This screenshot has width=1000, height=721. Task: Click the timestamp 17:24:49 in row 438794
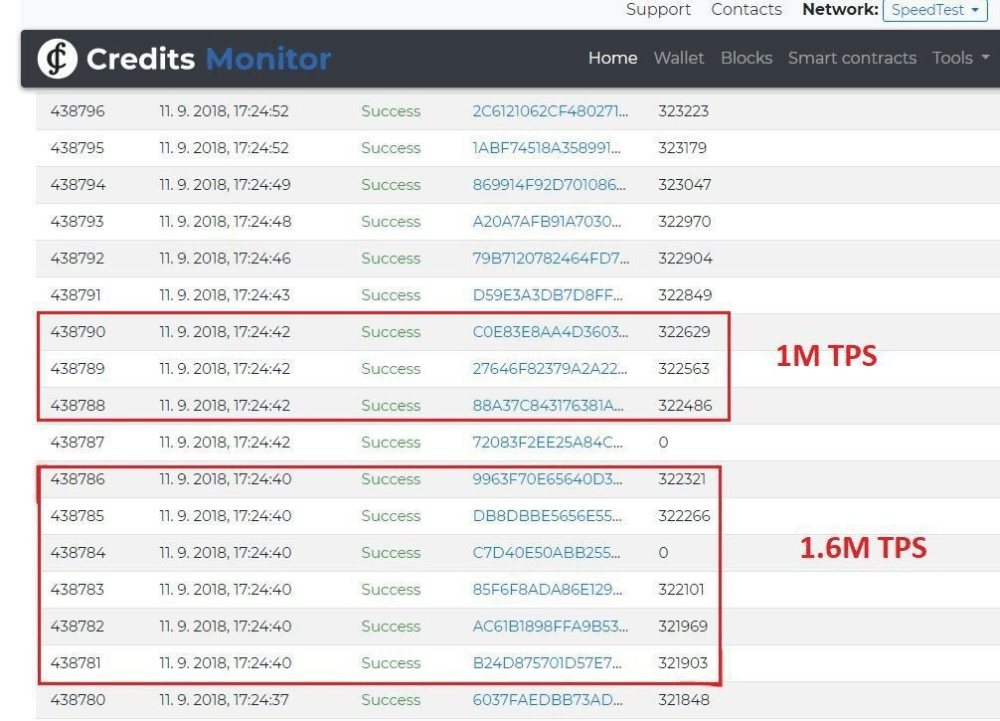[x=262, y=185]
